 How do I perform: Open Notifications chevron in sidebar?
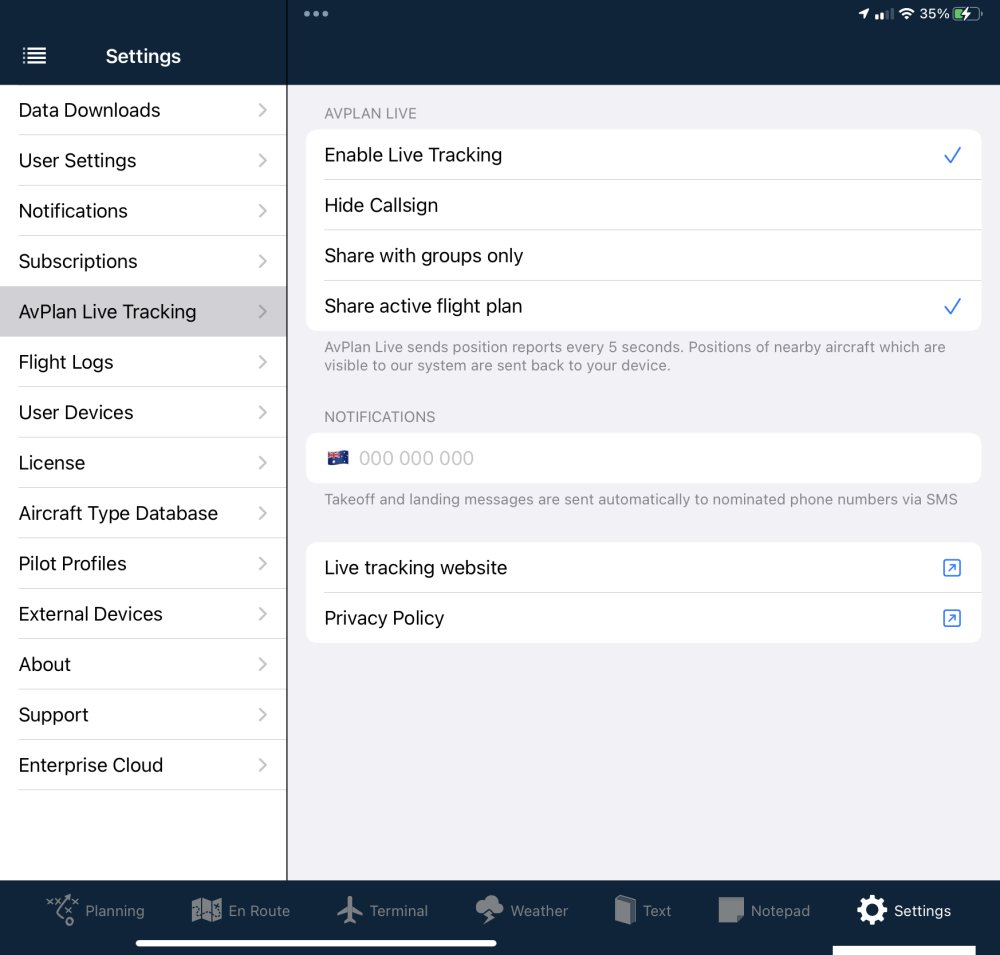(263, 211)
